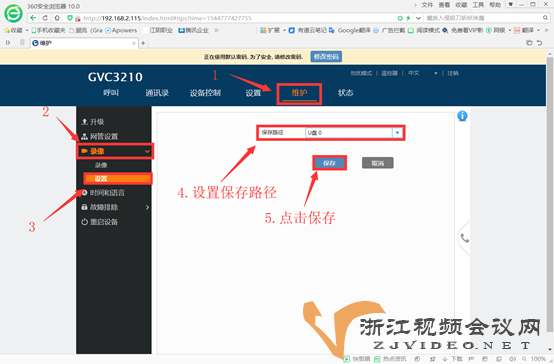This screenshot has height=364, width=554.
Task: Open a new browser tab with plus icon
Action: (143, 43)
